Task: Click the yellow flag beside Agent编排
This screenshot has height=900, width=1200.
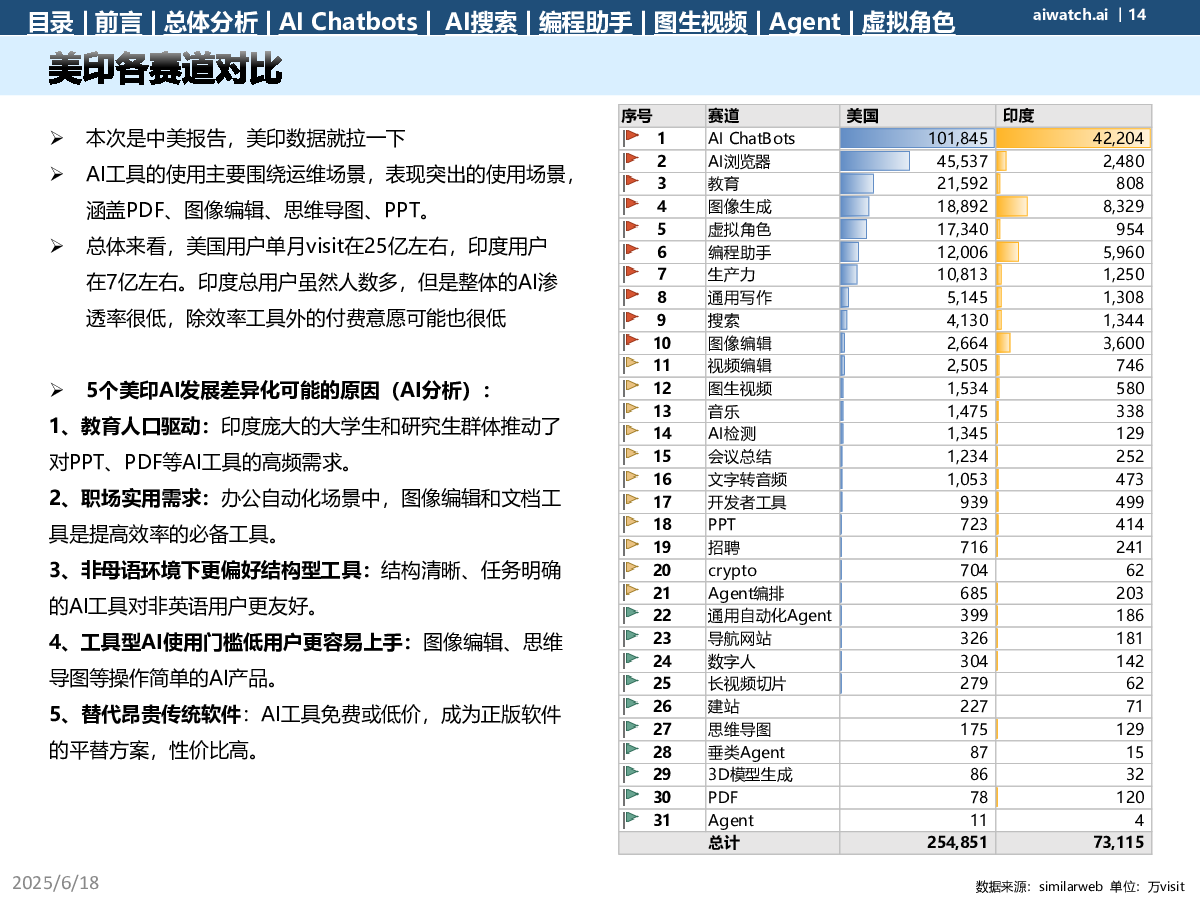Action: tap(631, 593)
